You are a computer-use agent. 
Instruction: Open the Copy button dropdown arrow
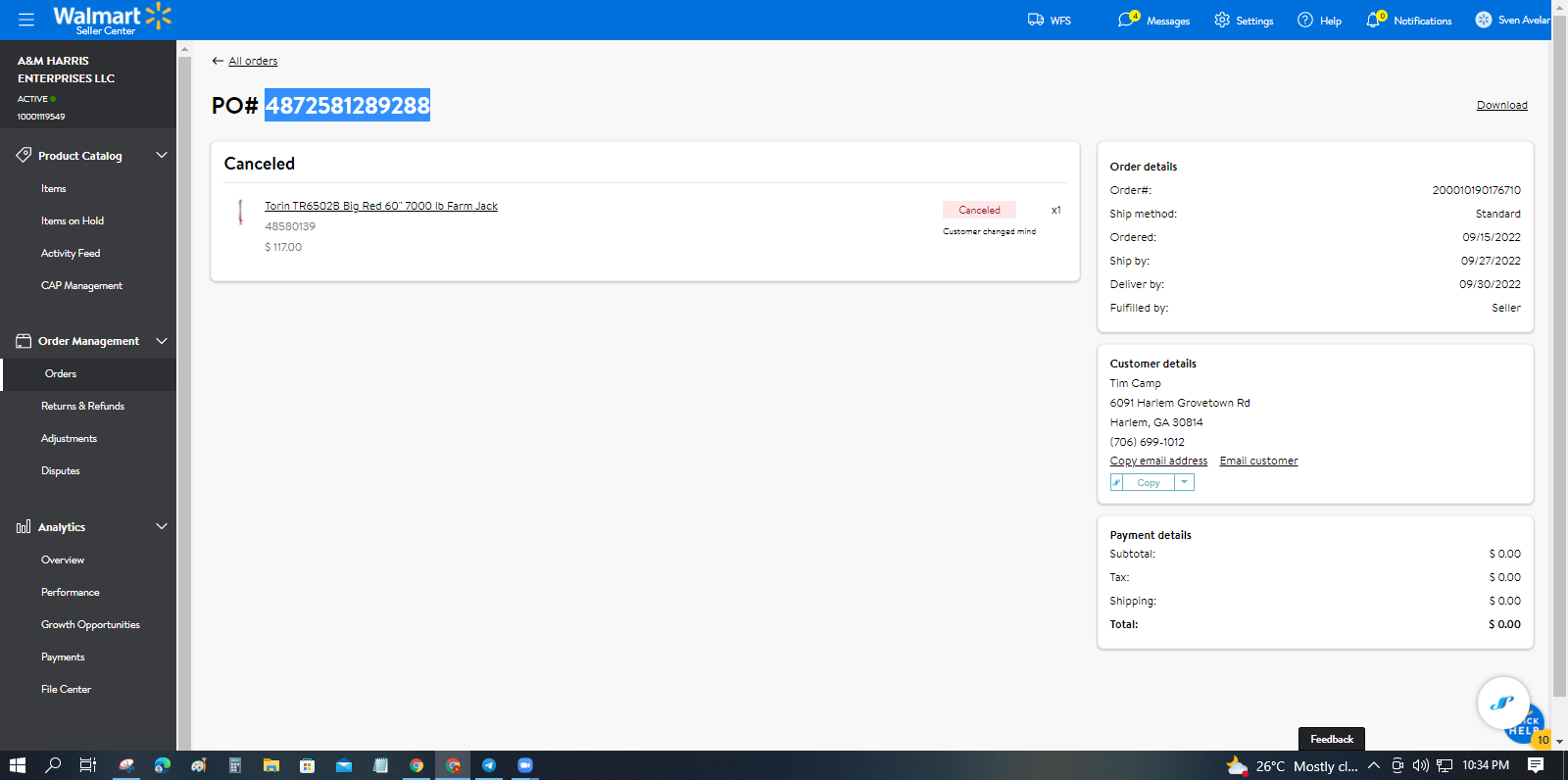point(1184,482)
